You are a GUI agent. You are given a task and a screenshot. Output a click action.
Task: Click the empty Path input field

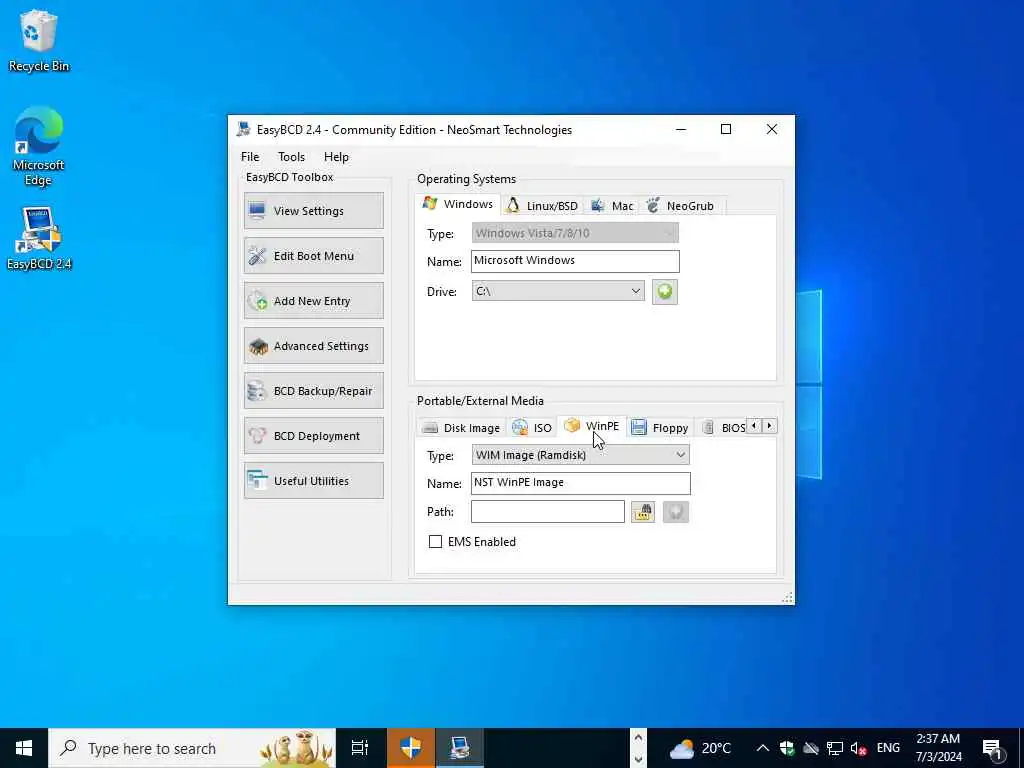point(547,511)
